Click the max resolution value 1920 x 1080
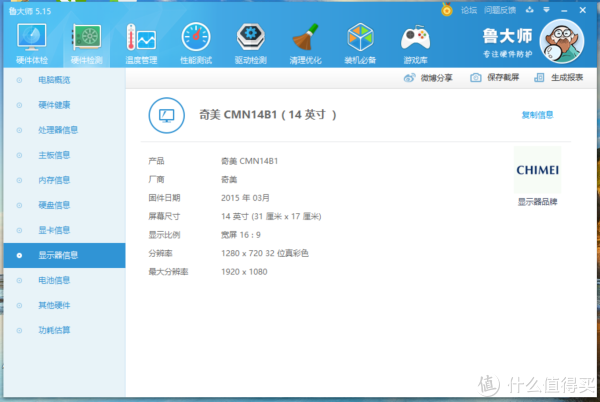600x402 pixels. point(244,272)
